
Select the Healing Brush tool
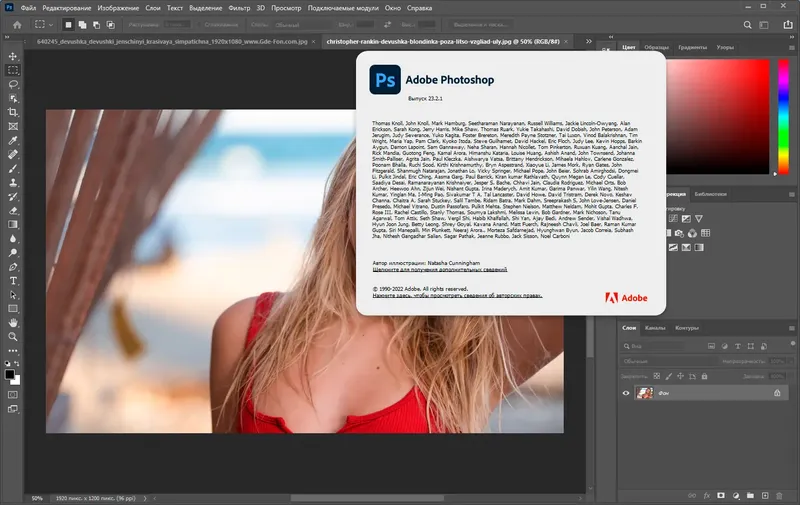click(13, 155)
